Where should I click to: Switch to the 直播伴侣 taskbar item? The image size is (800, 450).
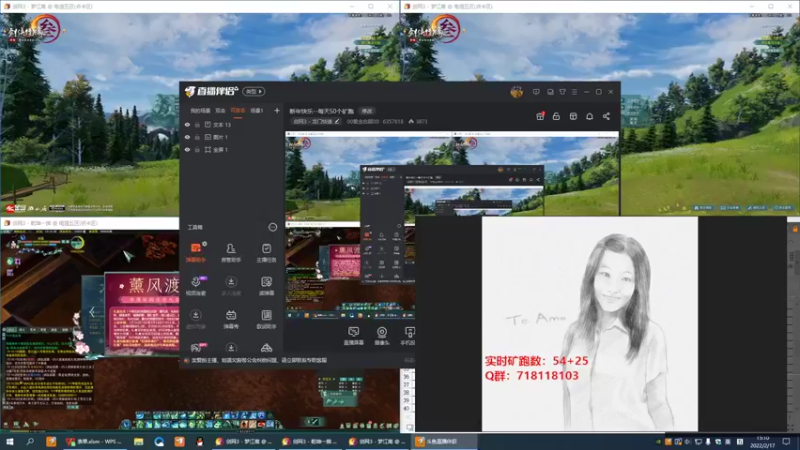[443, 441]
